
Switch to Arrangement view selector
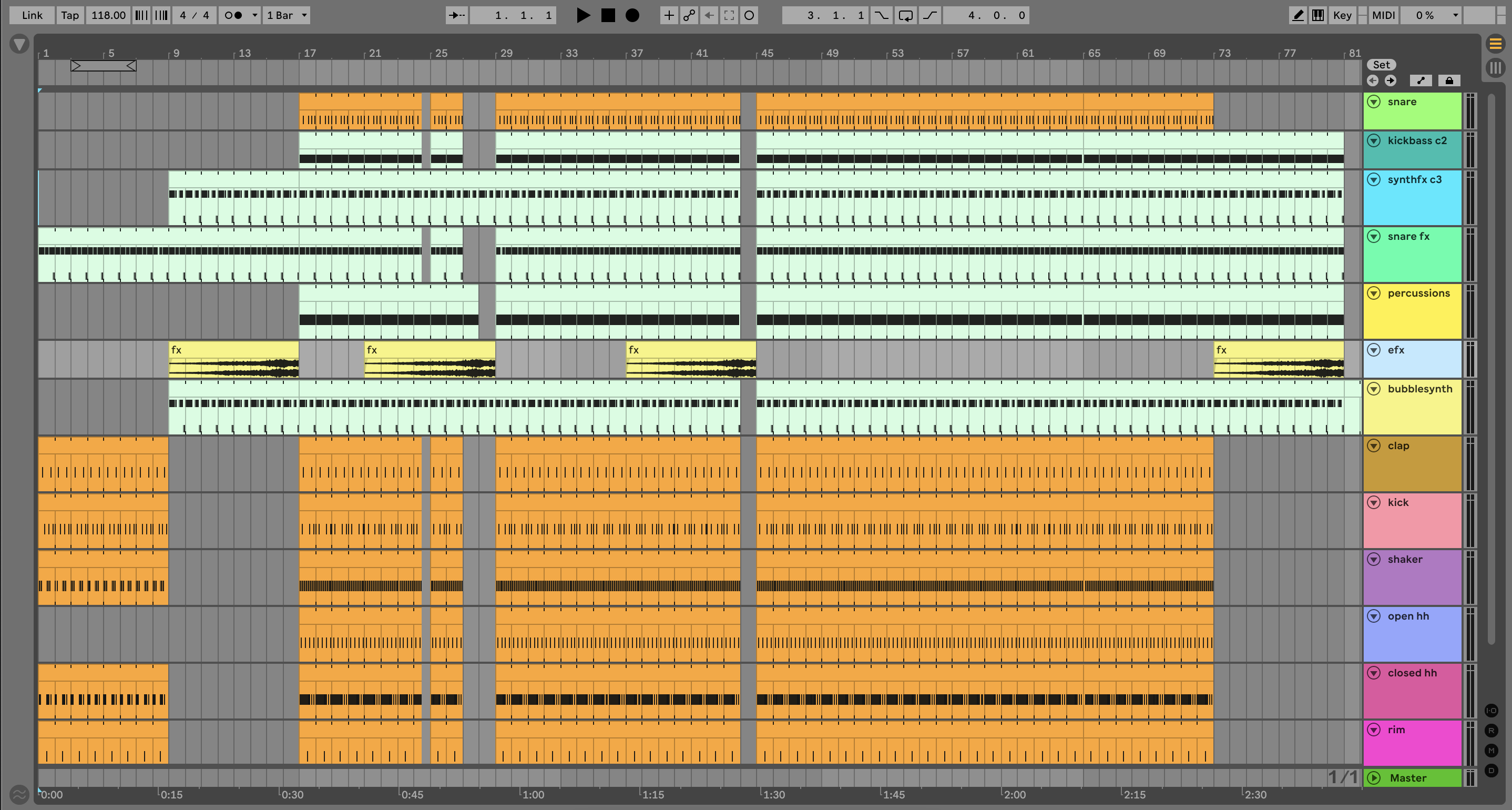point(1495,44)
